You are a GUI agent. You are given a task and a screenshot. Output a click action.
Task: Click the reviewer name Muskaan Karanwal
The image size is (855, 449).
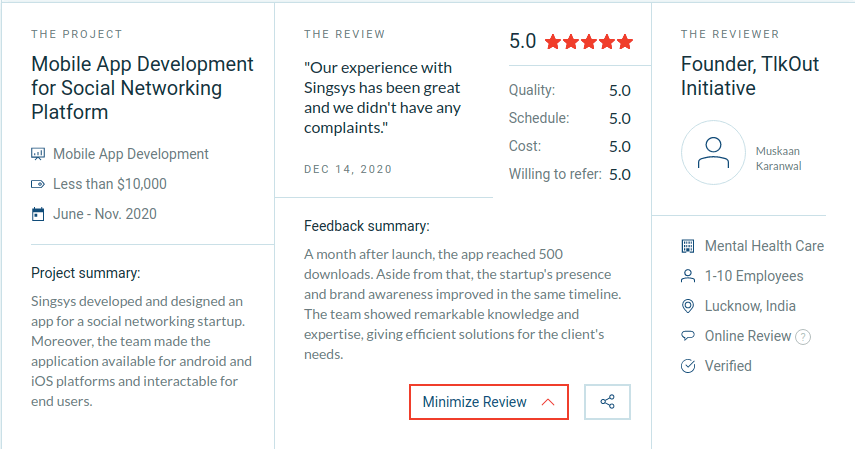click(779, 158)
